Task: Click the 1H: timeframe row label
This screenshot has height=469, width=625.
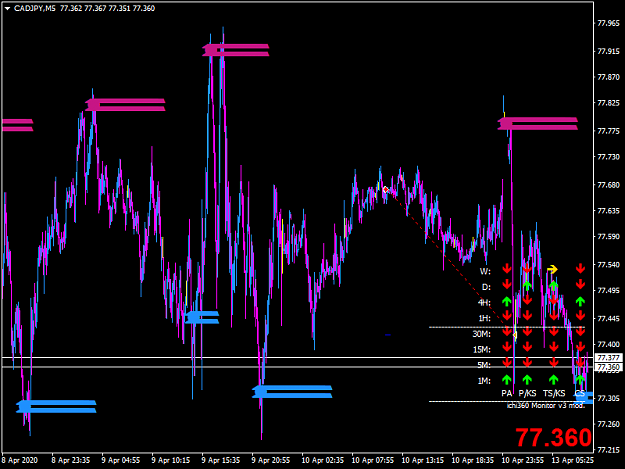Action: click(x=484, y=318)
